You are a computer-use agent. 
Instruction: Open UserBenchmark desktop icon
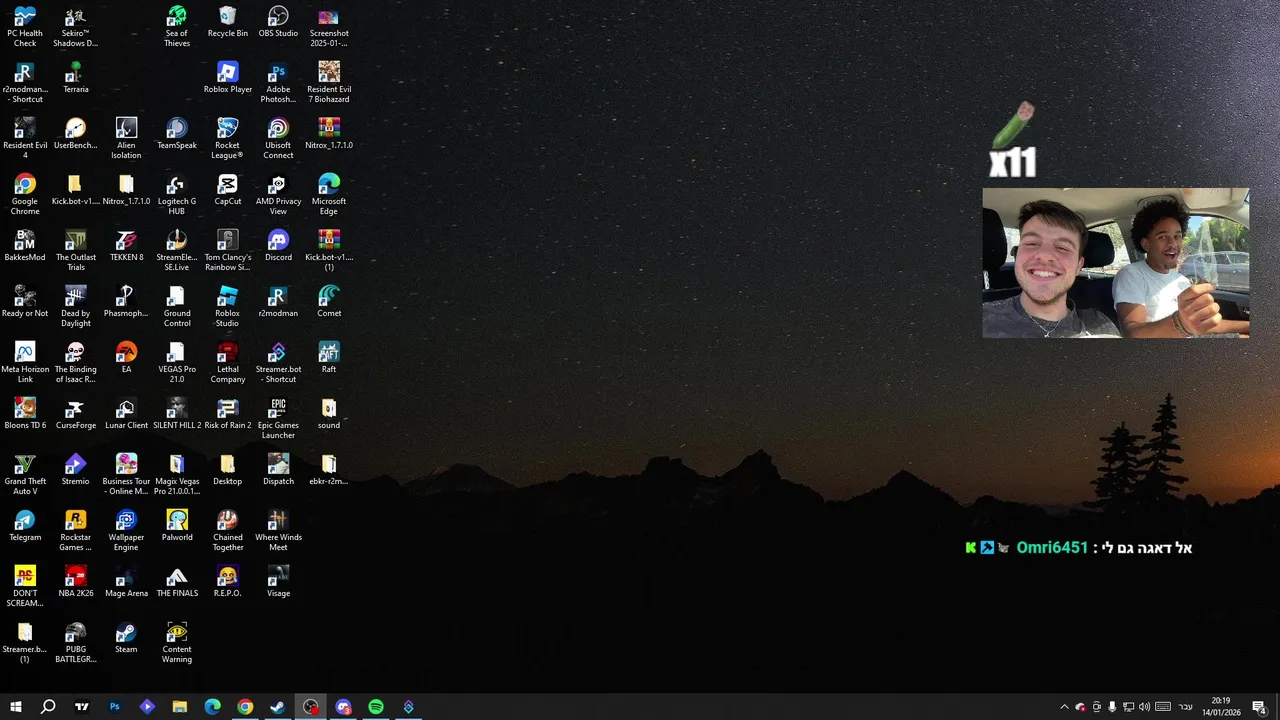click(x=75, y=134)
